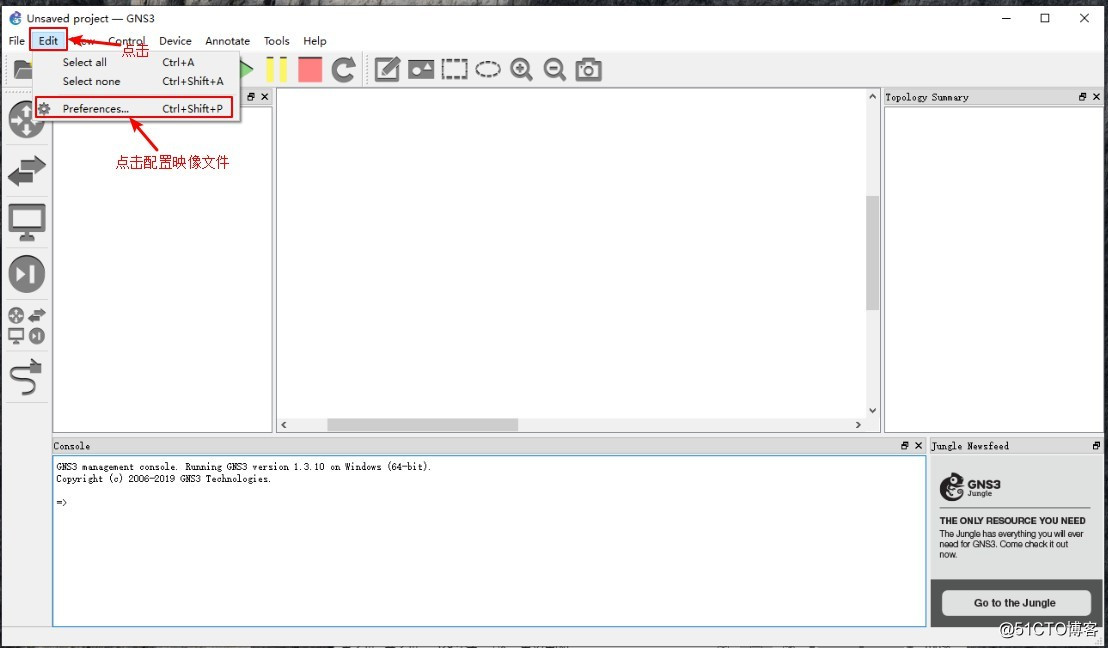The image size is (1108, 648).
Task: Open the Tools menu
Action: [x=276, y=41]
